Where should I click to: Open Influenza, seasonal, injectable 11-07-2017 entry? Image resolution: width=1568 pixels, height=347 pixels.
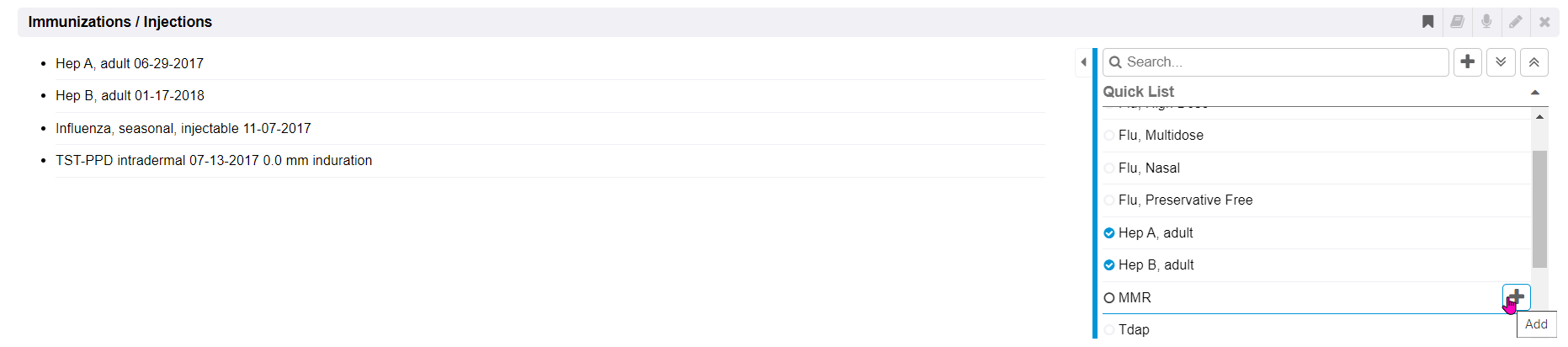pos(183,129)
